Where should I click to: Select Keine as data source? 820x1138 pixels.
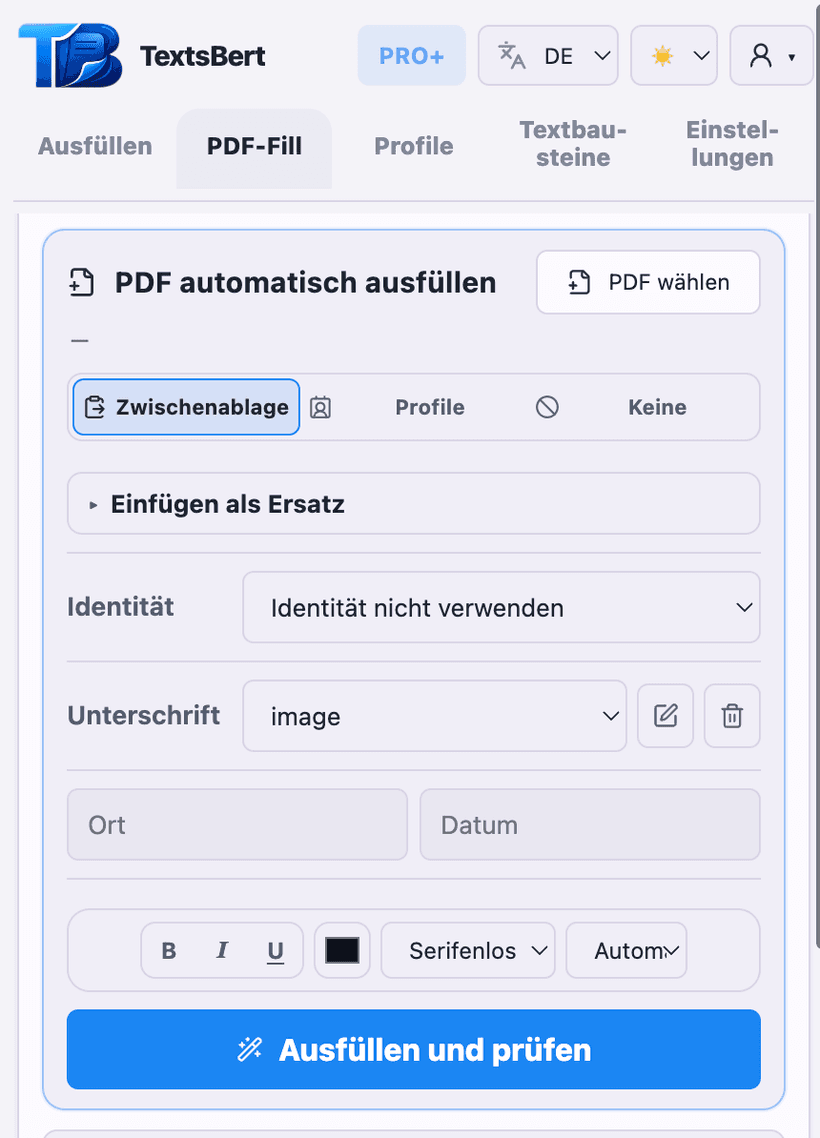[657, 406]
